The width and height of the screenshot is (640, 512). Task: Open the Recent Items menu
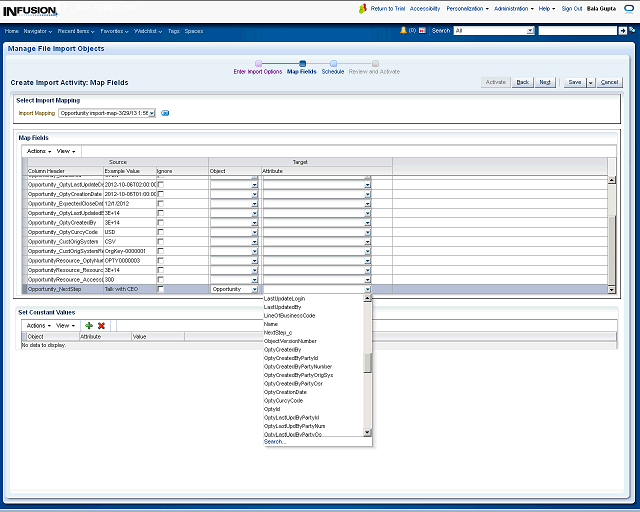click(76, 31)
